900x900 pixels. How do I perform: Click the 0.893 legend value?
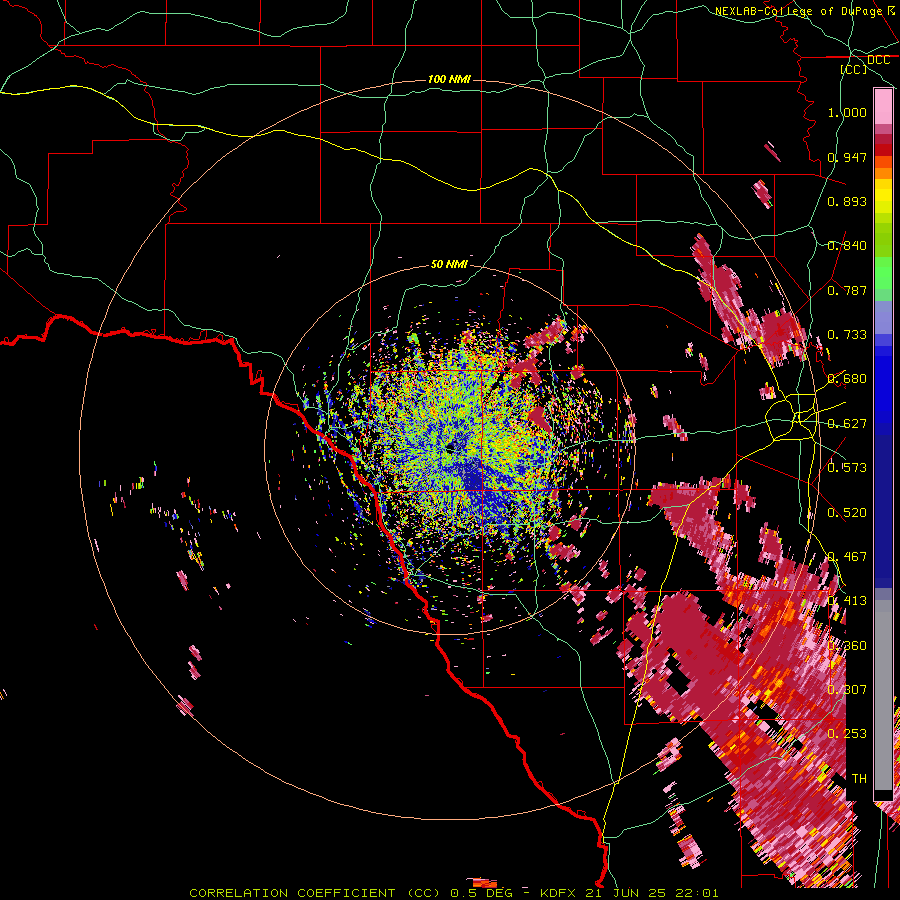847,201
